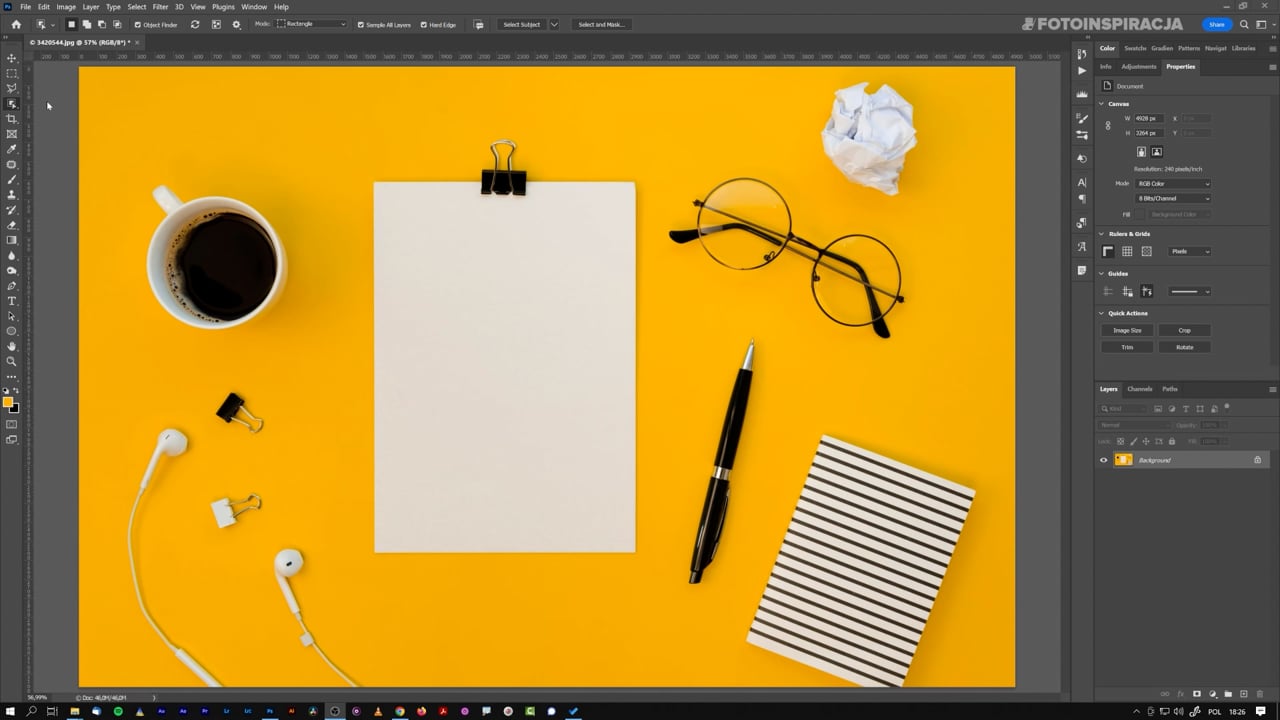1280x720 pixels.
Task: Toggle rulers in Rulers & Grids
Action: pos(1108,251)
